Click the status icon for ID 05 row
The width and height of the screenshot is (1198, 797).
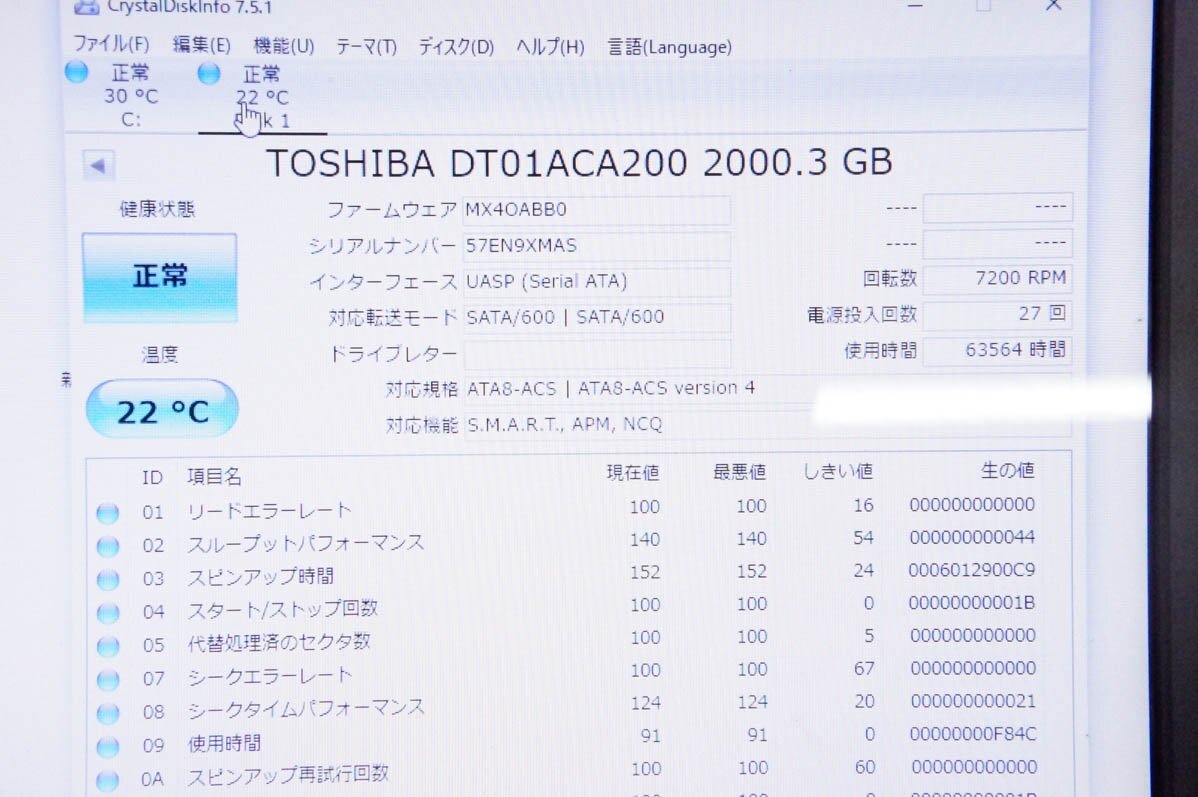(x=108, y=646)
